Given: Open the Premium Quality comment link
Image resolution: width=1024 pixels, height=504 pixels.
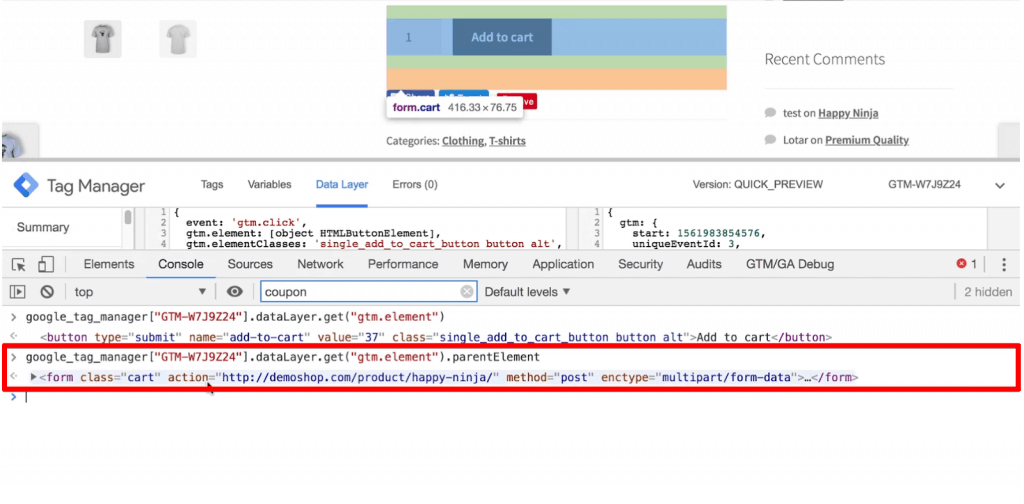Looking at the screenshot, I should pyautogui.click(x=867, y=140).
